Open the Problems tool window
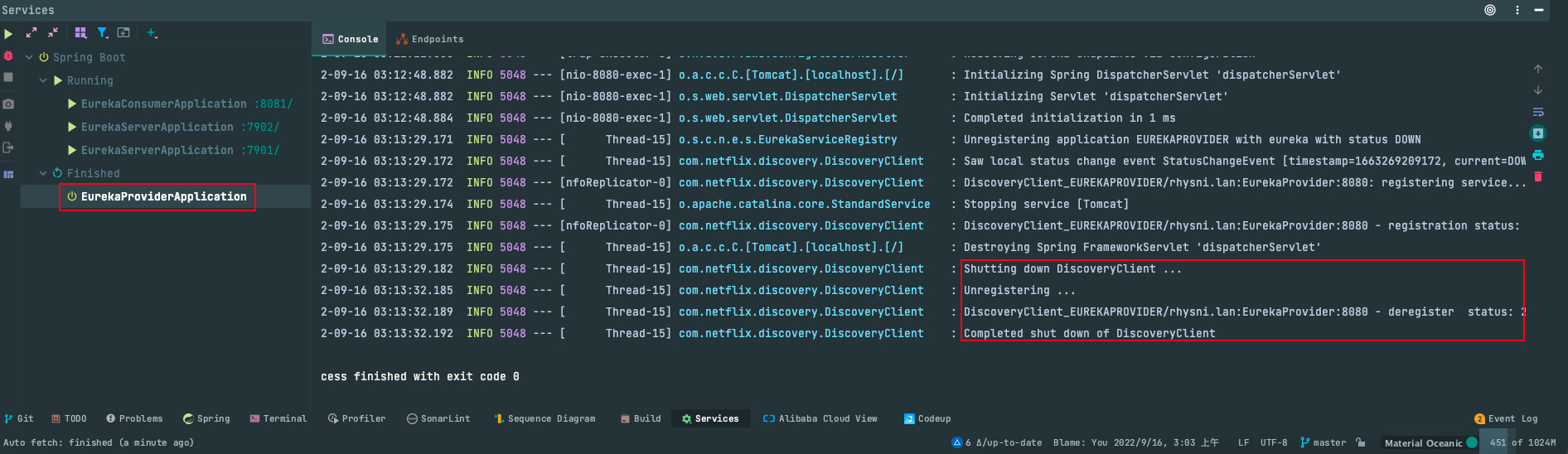1568x454 pixels. coord(134,418)
